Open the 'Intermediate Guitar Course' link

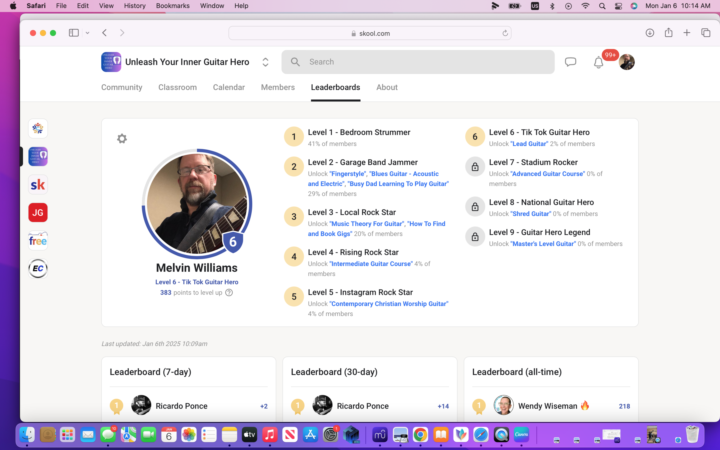[x=371, y=264]
